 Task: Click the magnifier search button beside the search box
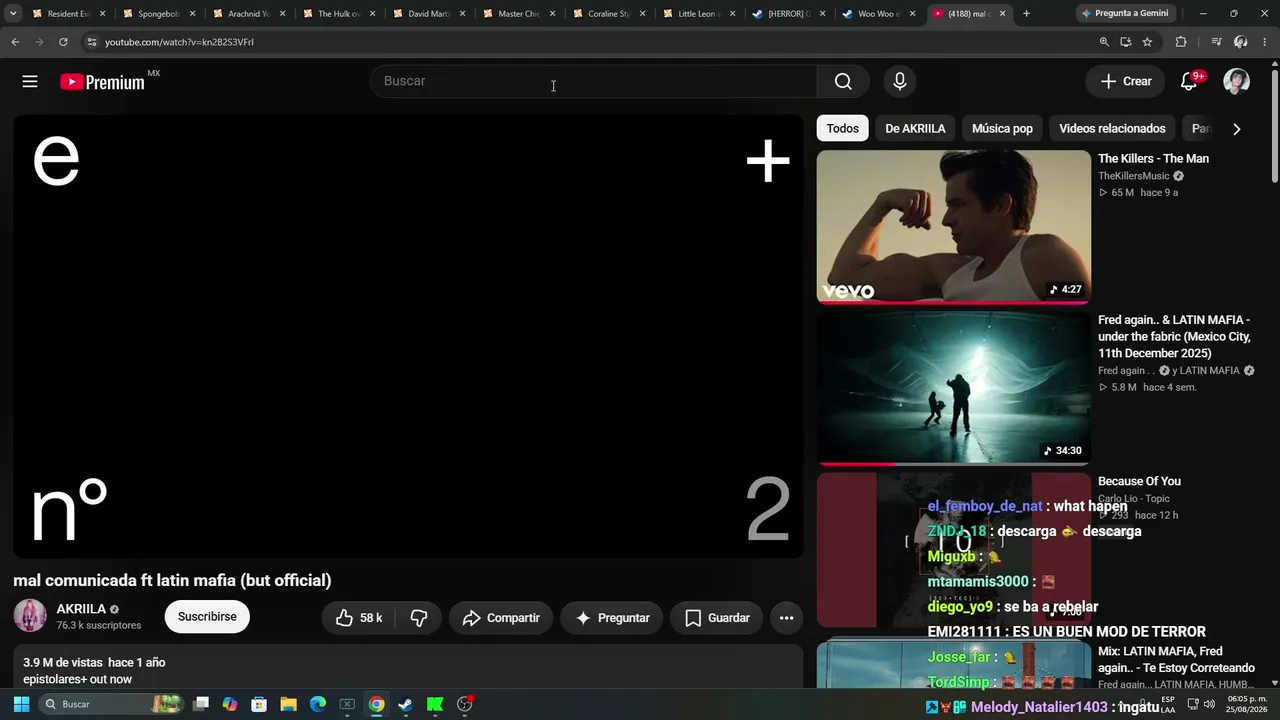(x=843, y=81)
